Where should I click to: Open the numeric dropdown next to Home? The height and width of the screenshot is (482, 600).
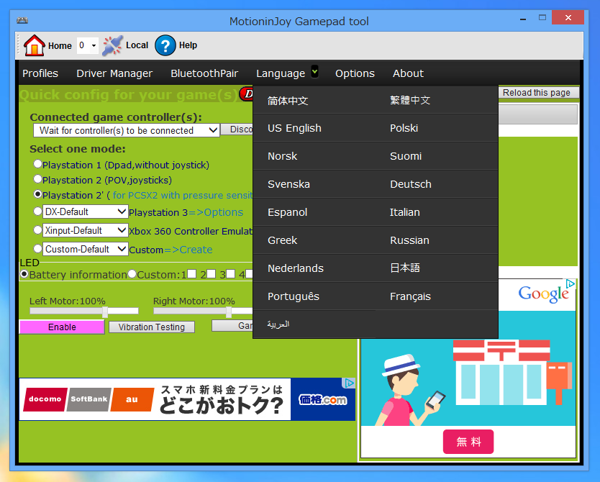(88, 46)
